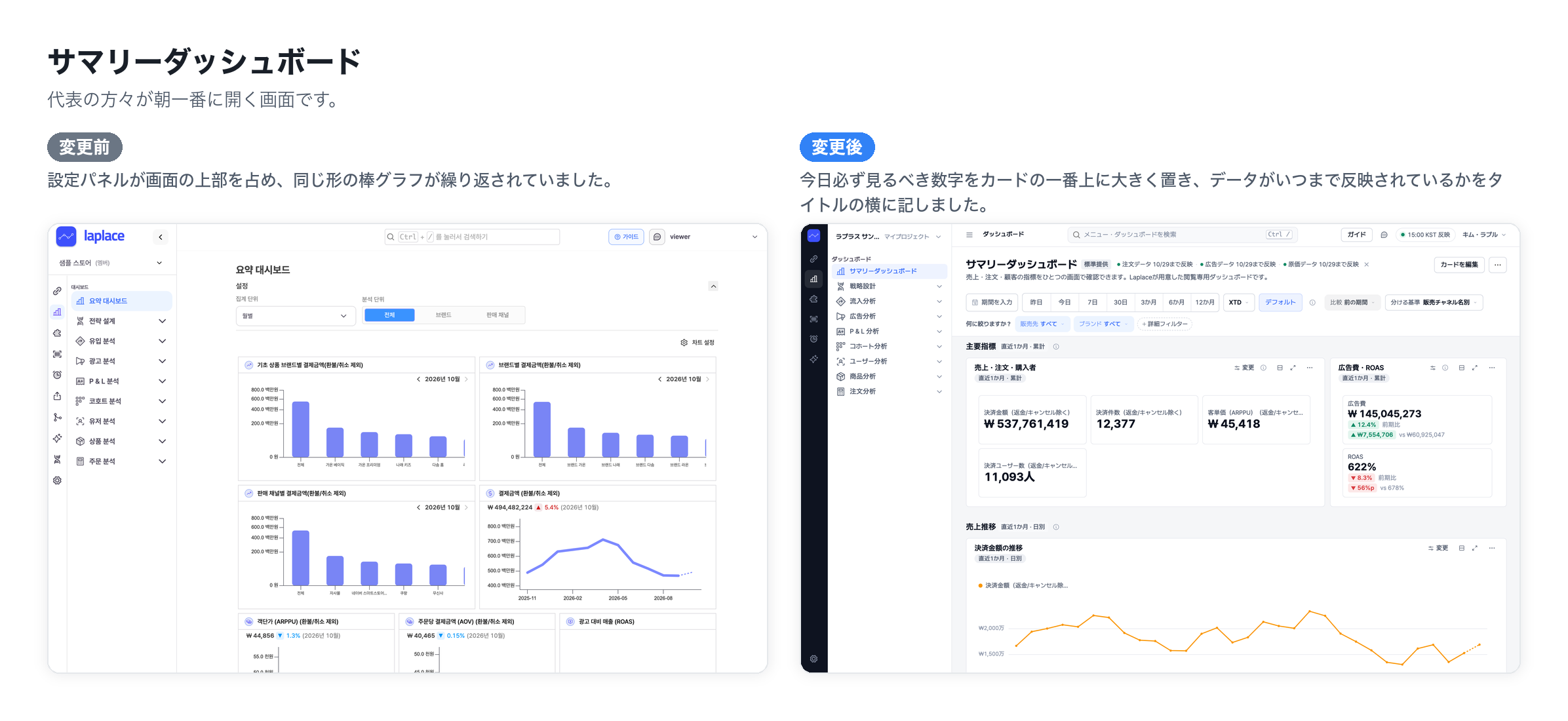
Task: Open the 広告分析 sidebar menu item
Action: (890, 316)
